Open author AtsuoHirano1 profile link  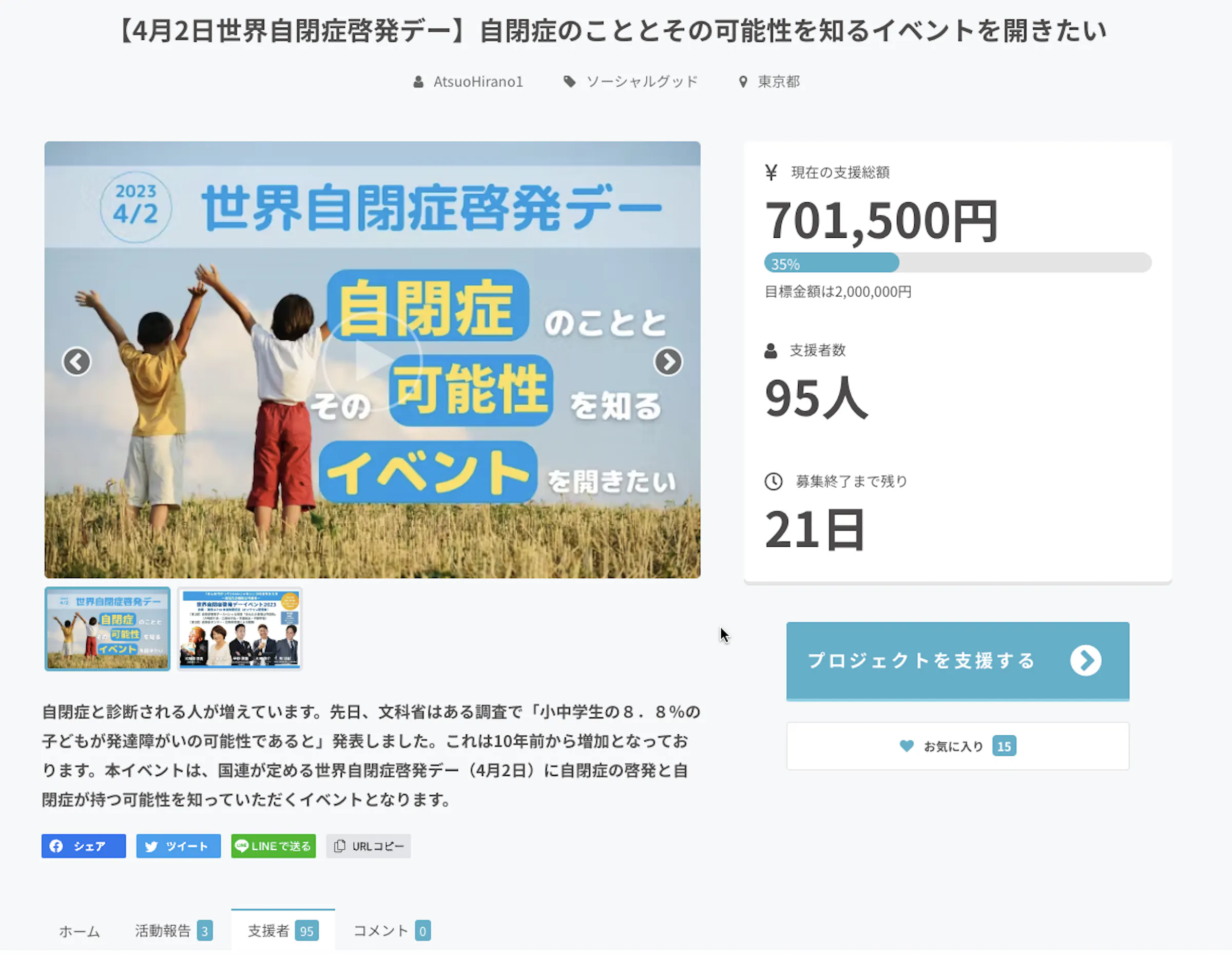tap(477, 82)
